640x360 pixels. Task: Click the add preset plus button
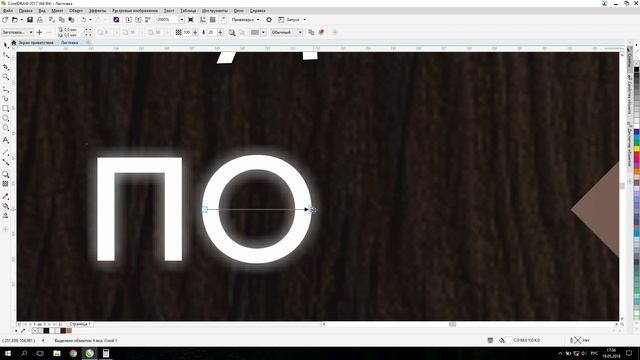(40, 32)
